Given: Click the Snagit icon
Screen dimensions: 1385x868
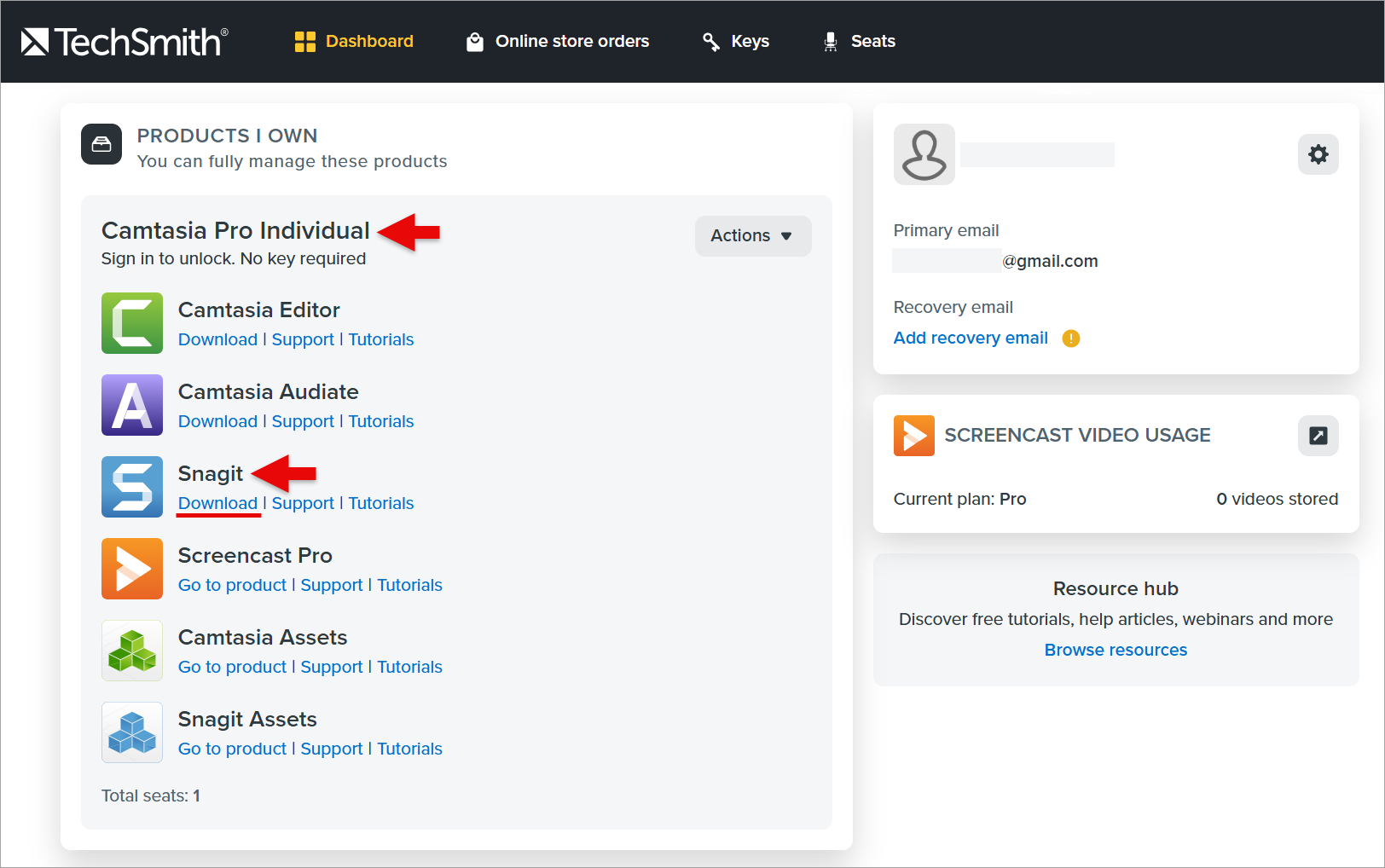Looking at the screenshot, I should pos(132,487).
